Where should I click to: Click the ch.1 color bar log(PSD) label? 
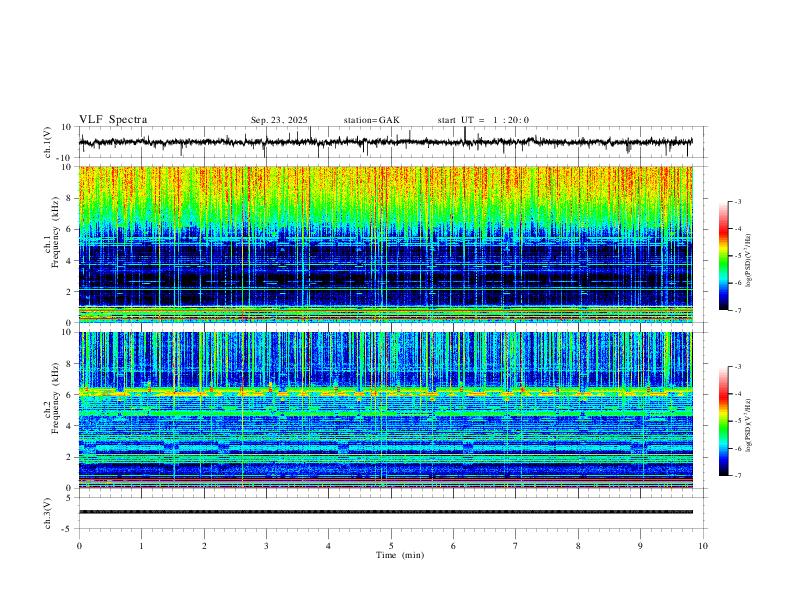pos(749,260)
